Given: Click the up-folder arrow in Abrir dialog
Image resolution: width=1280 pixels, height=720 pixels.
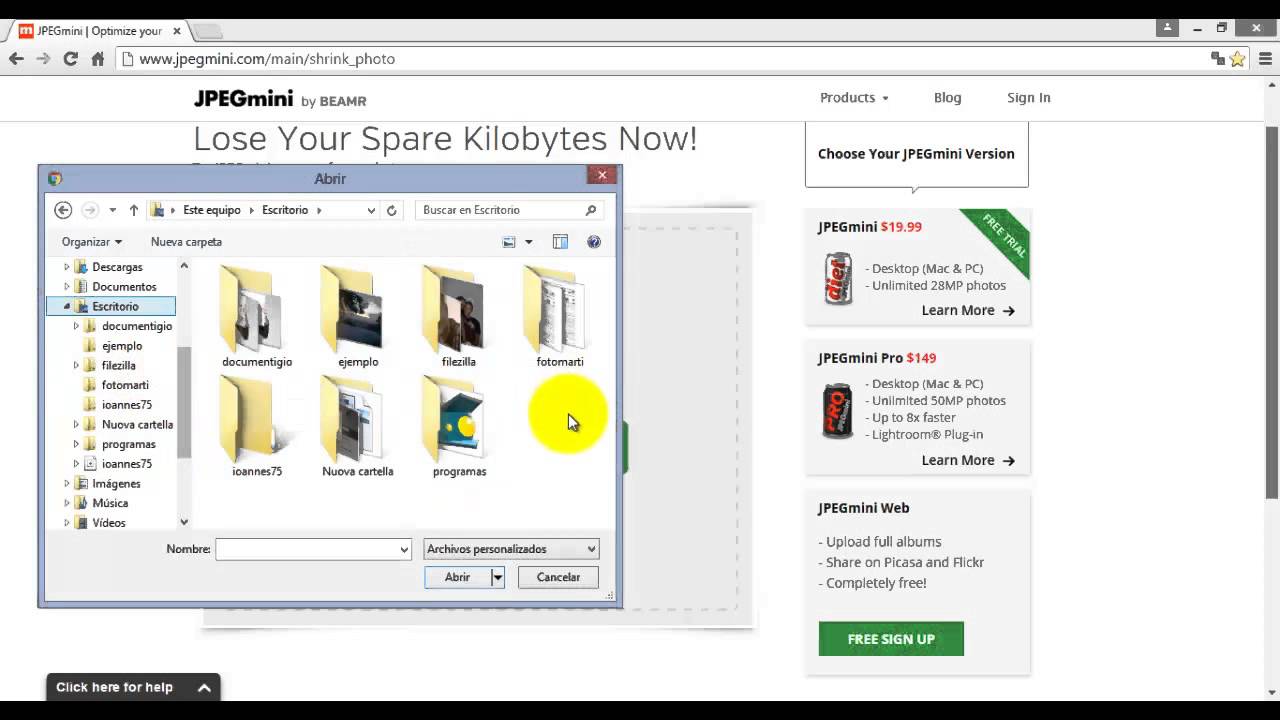Looking at the screenshot, I should pos(134,210).
